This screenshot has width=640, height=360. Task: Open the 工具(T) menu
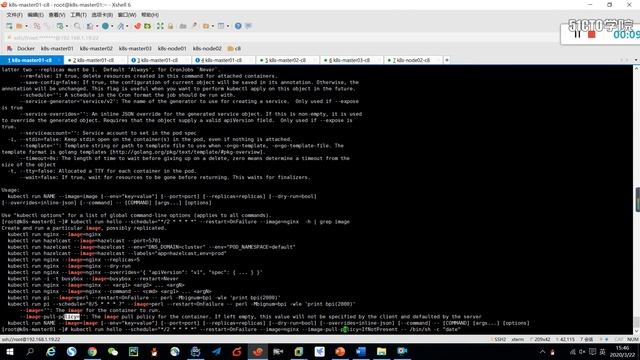tap(78, 15)
